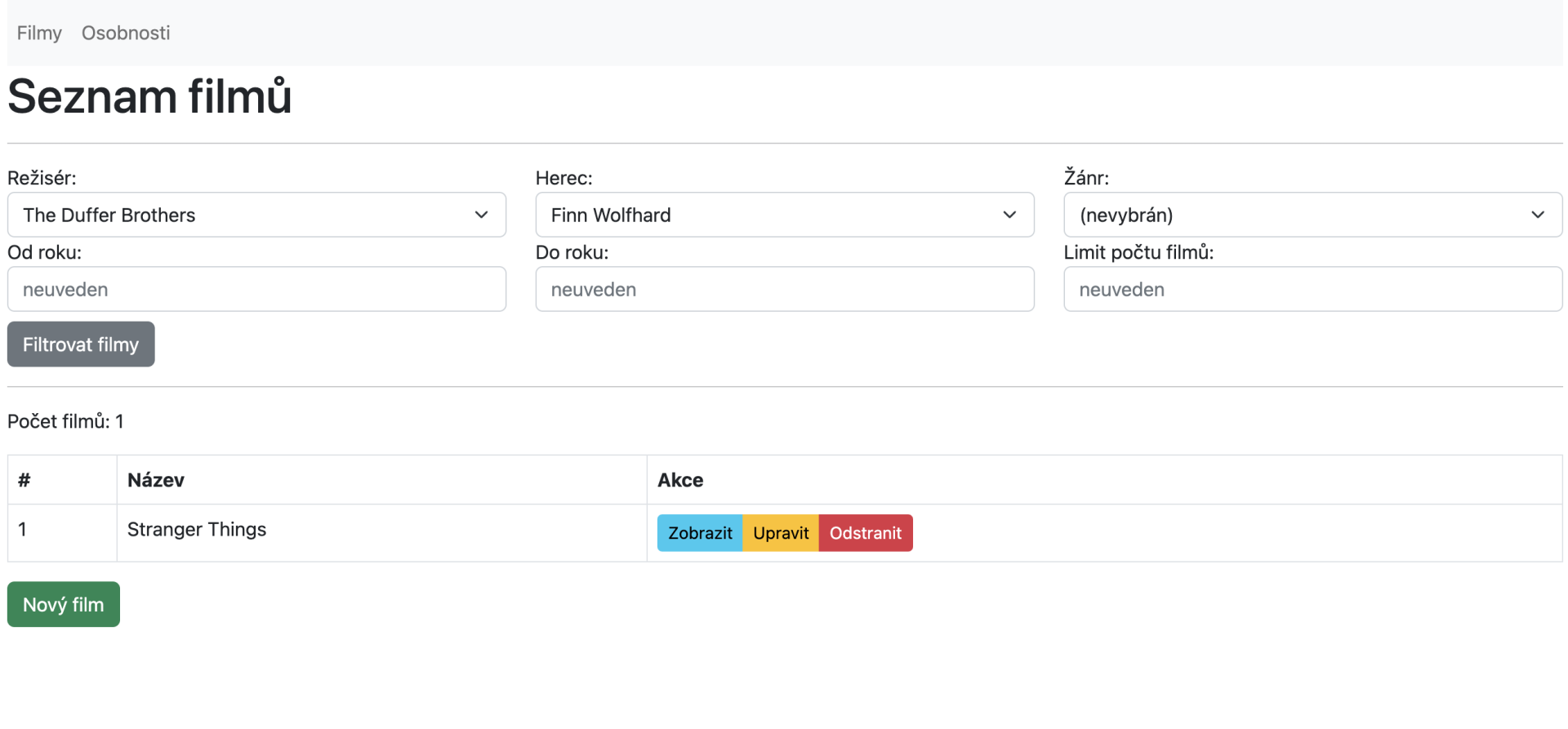Open the Filmy navigation link
The width and height of the screenshot is (1568, 729).
(39, 33)
